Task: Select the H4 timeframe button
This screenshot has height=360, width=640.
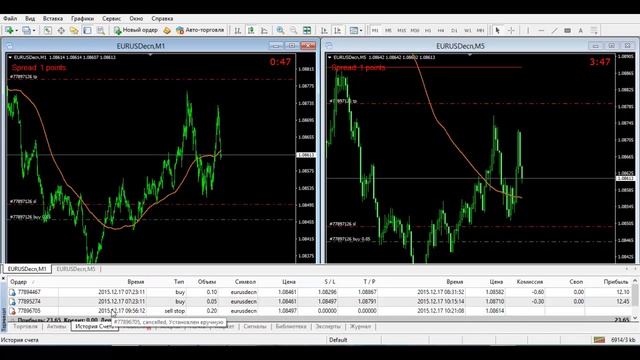Action: click(x=441, y=30)
